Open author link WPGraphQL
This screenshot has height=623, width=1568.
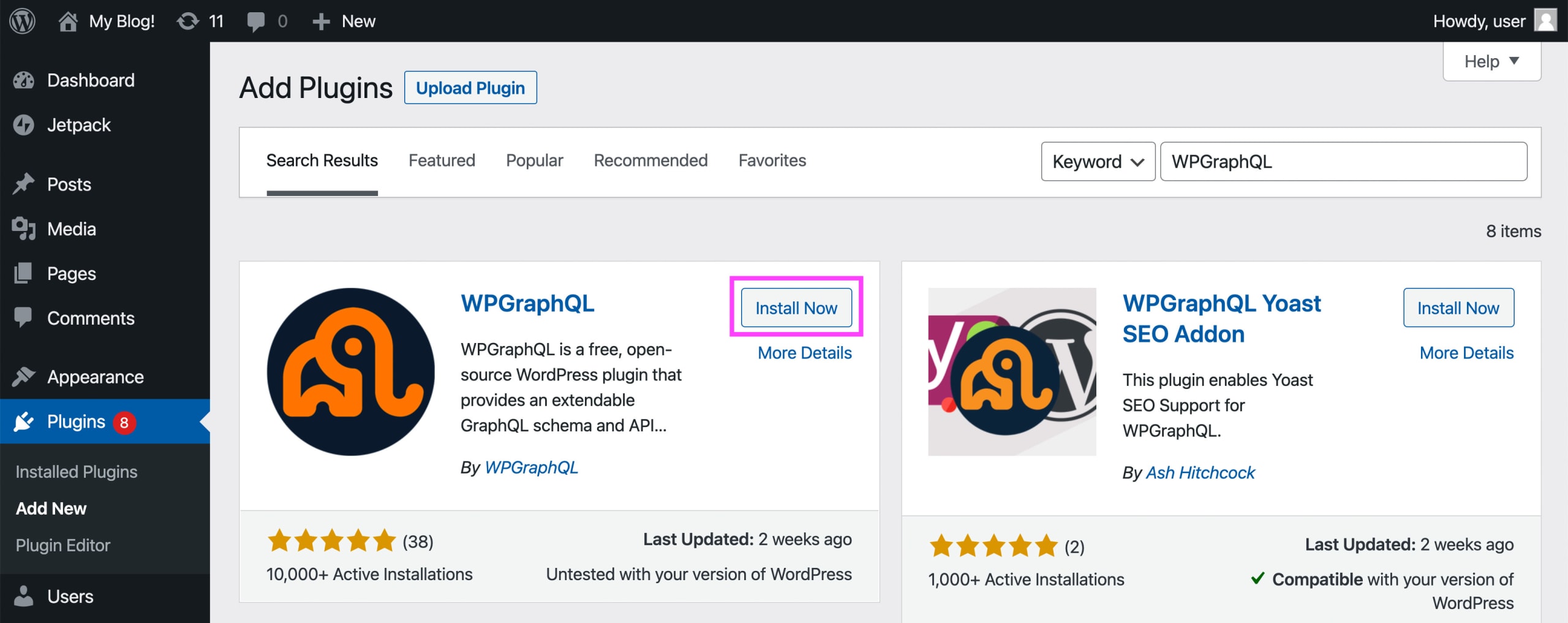click(531, 467)
